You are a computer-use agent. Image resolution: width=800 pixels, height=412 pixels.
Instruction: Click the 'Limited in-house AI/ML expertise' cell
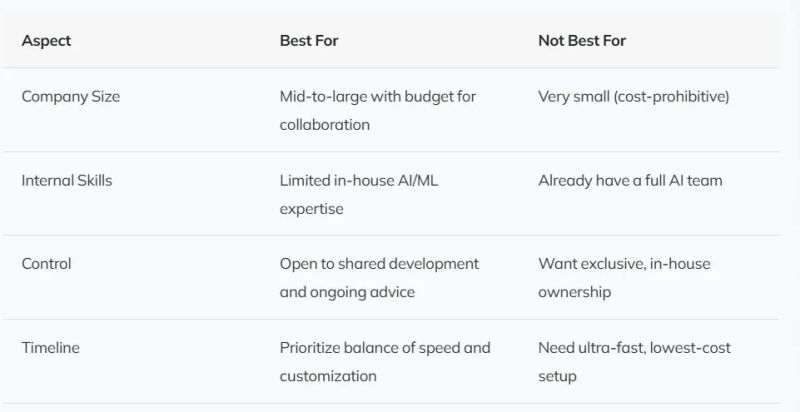click(357, 181)
